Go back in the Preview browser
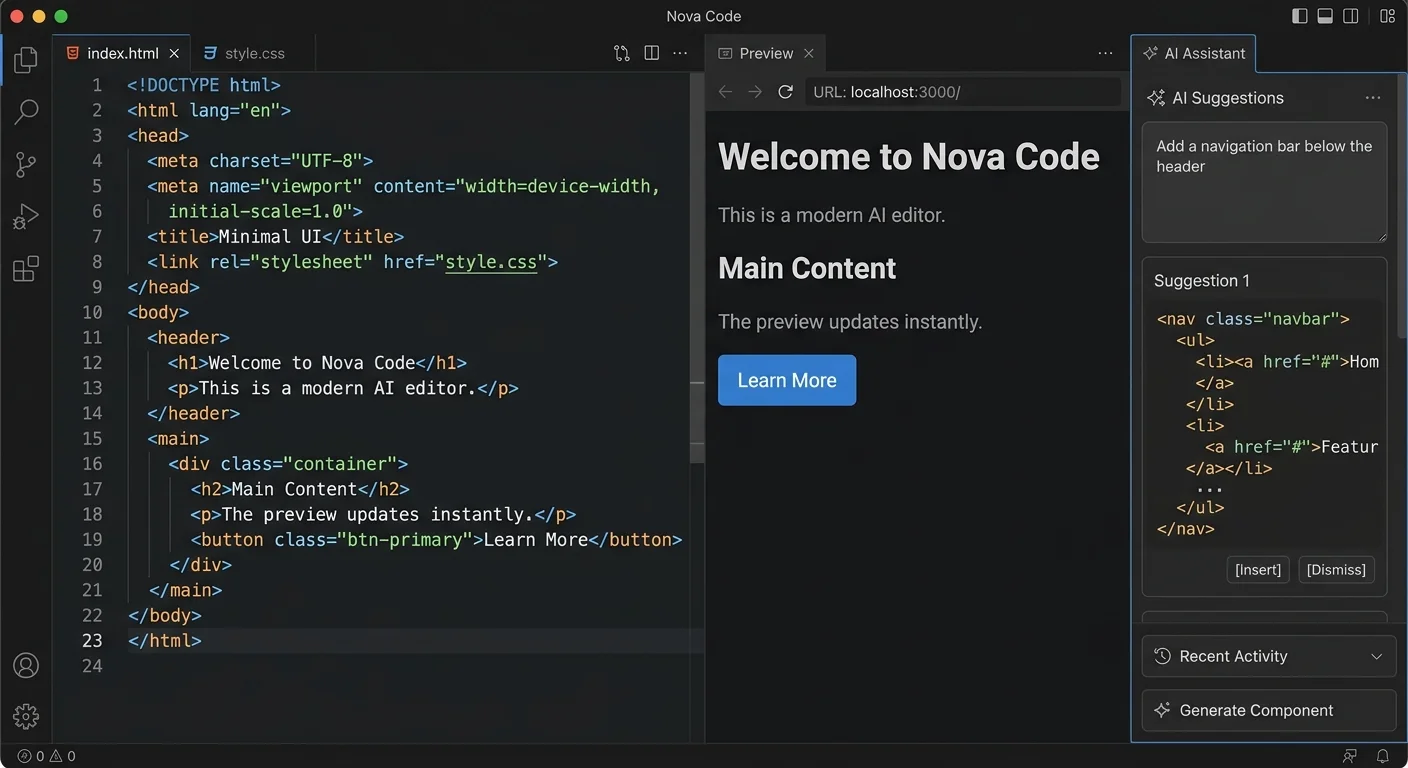 tap(726, 92)
